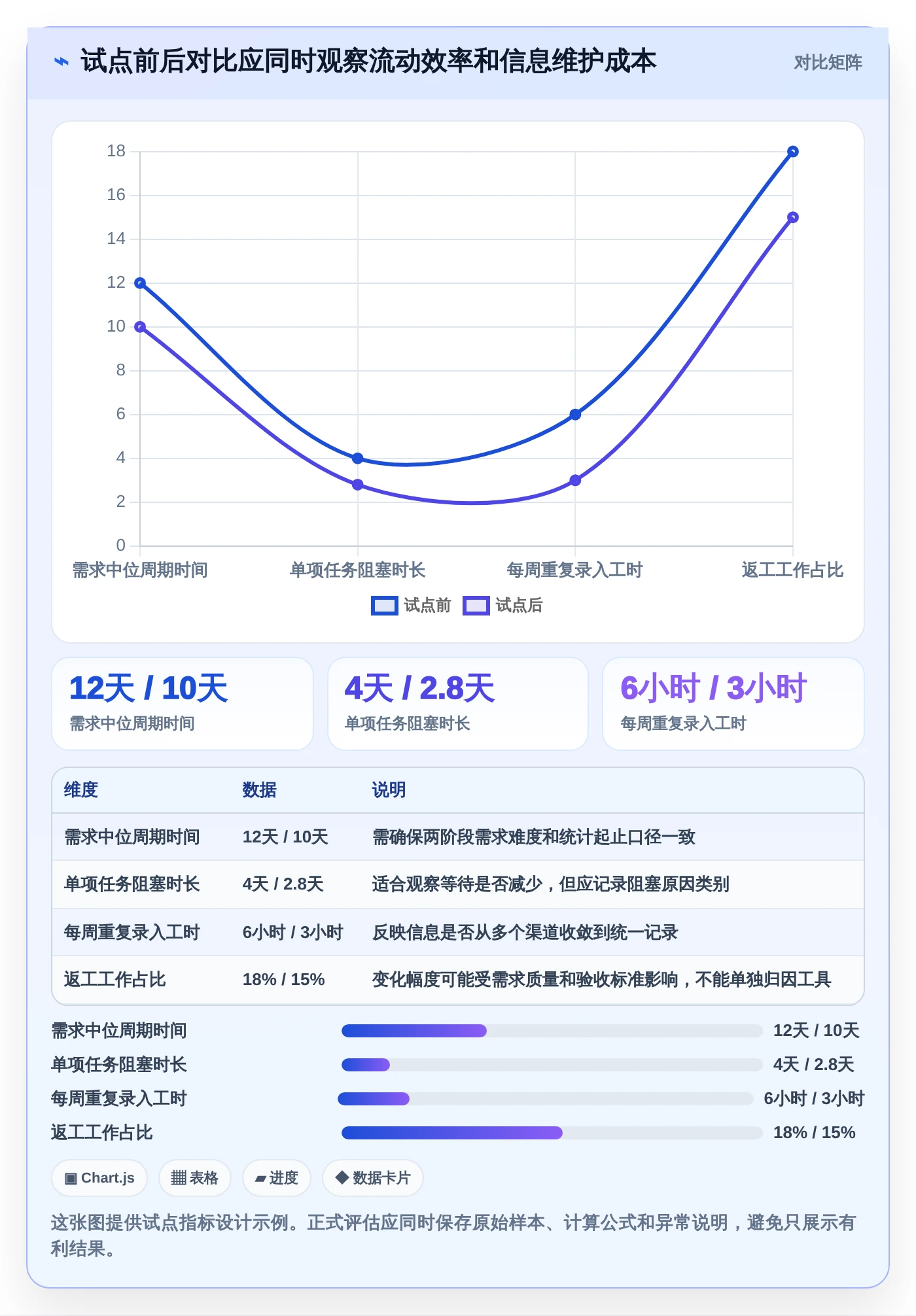Click the 维度 column header

point(81,790)
